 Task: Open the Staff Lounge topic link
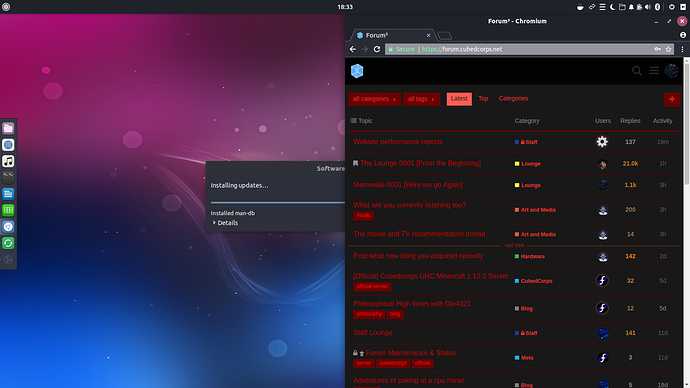[x=373, y=333]
